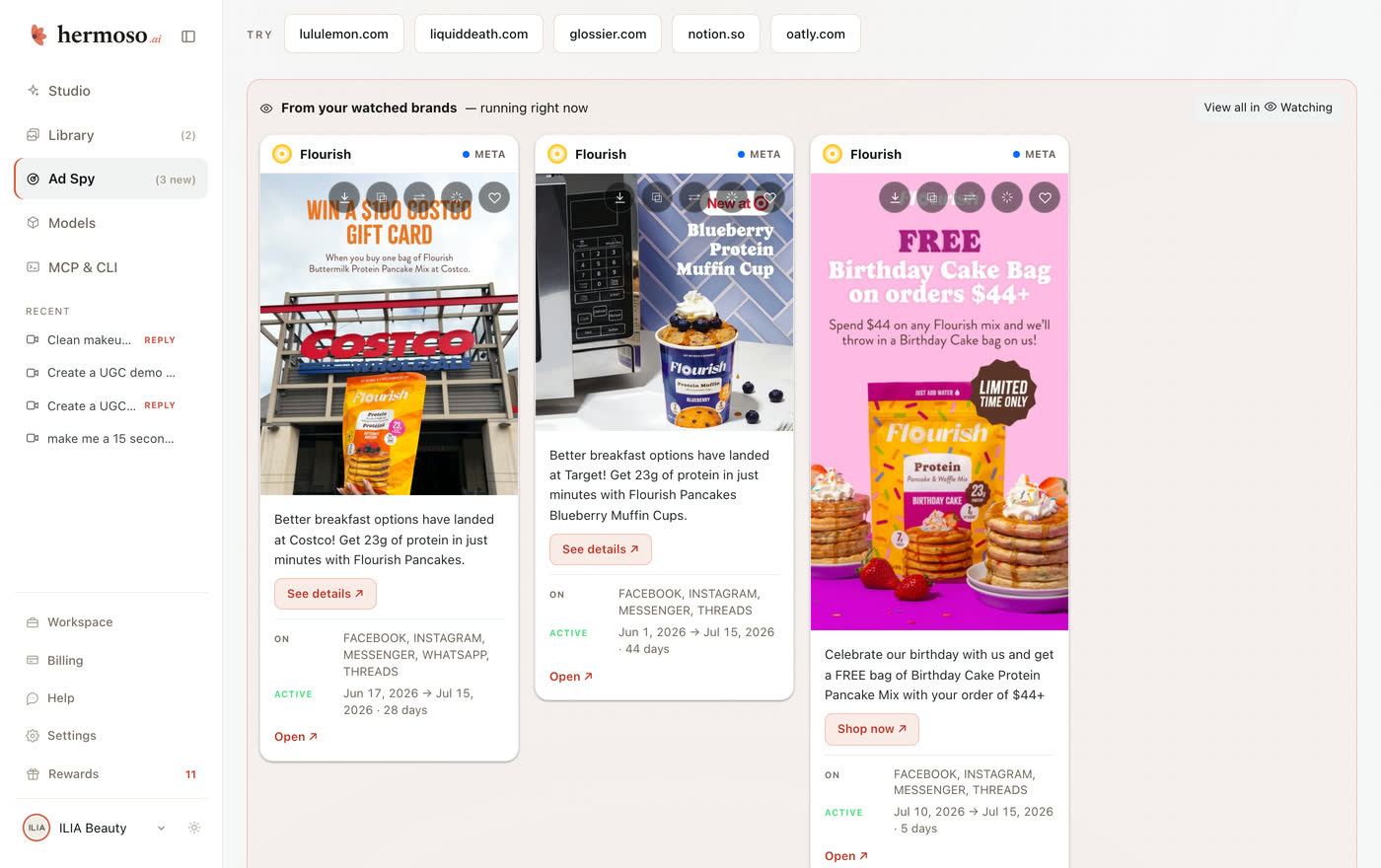Favorite the Costco gift card ad
1381x868 pixels.
[x=494, y=197]
